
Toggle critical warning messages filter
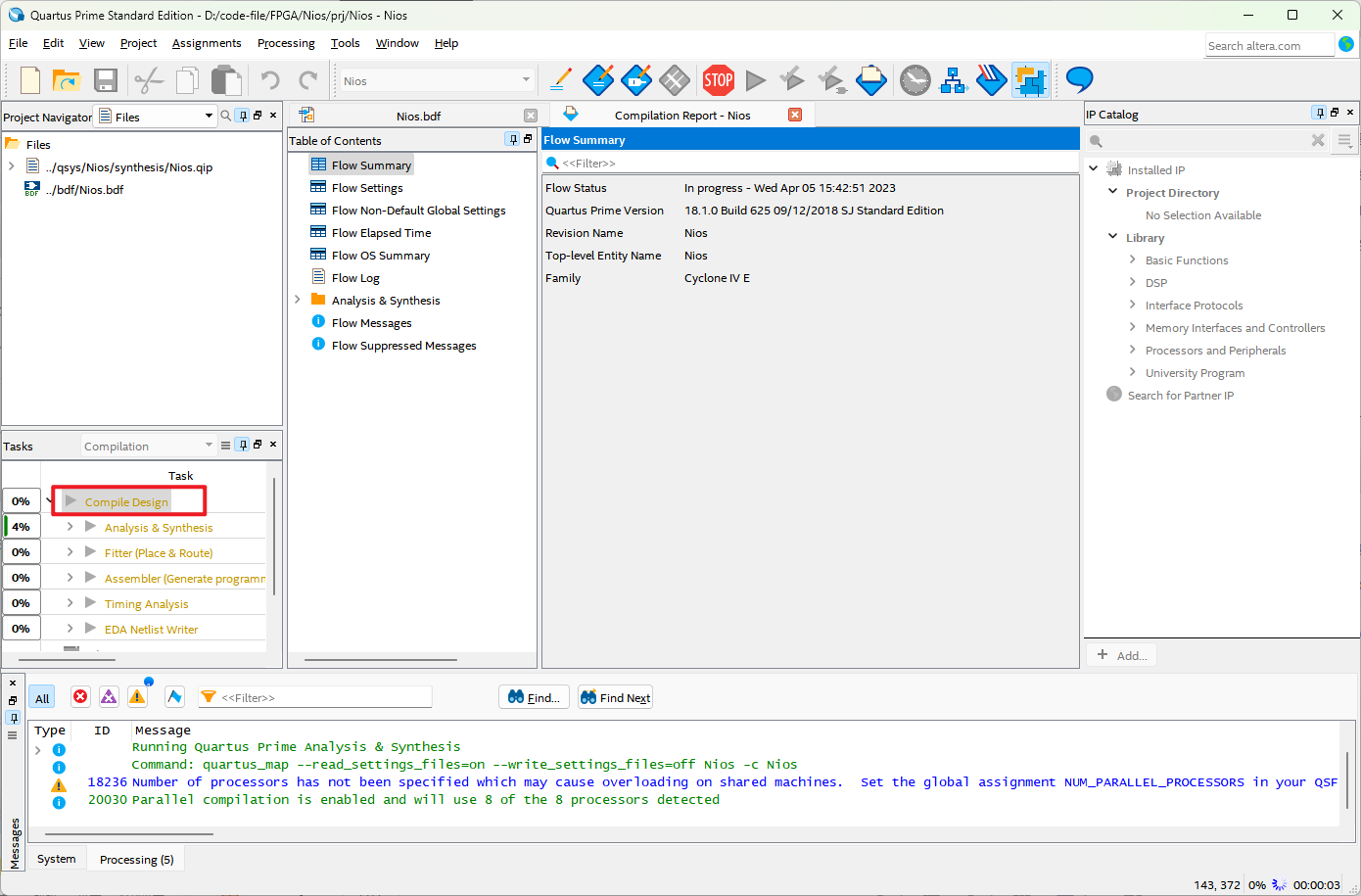109,696
